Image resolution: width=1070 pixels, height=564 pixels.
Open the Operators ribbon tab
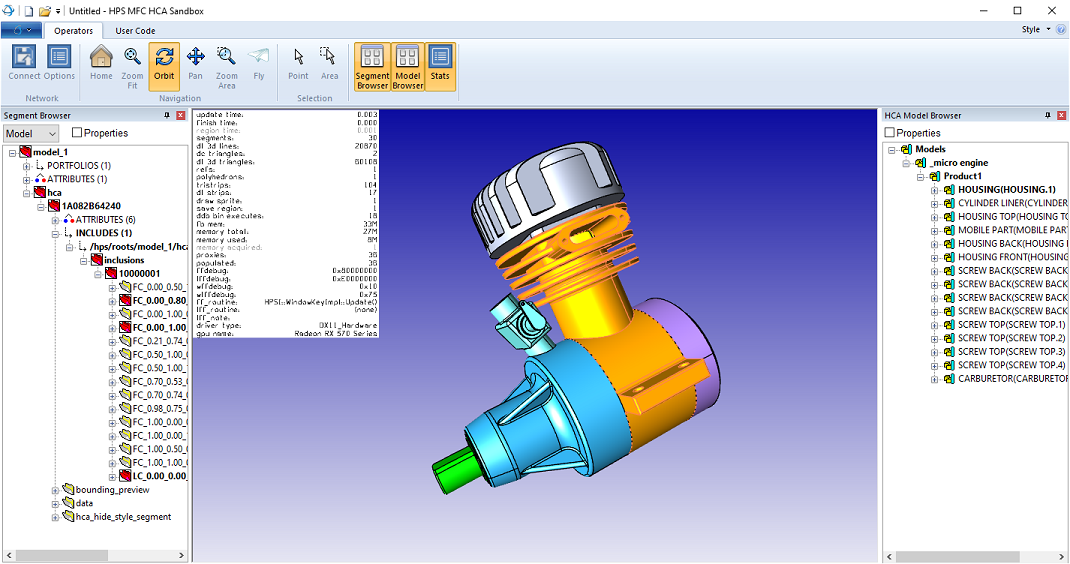pyautogui.click(x=74, y=30)
